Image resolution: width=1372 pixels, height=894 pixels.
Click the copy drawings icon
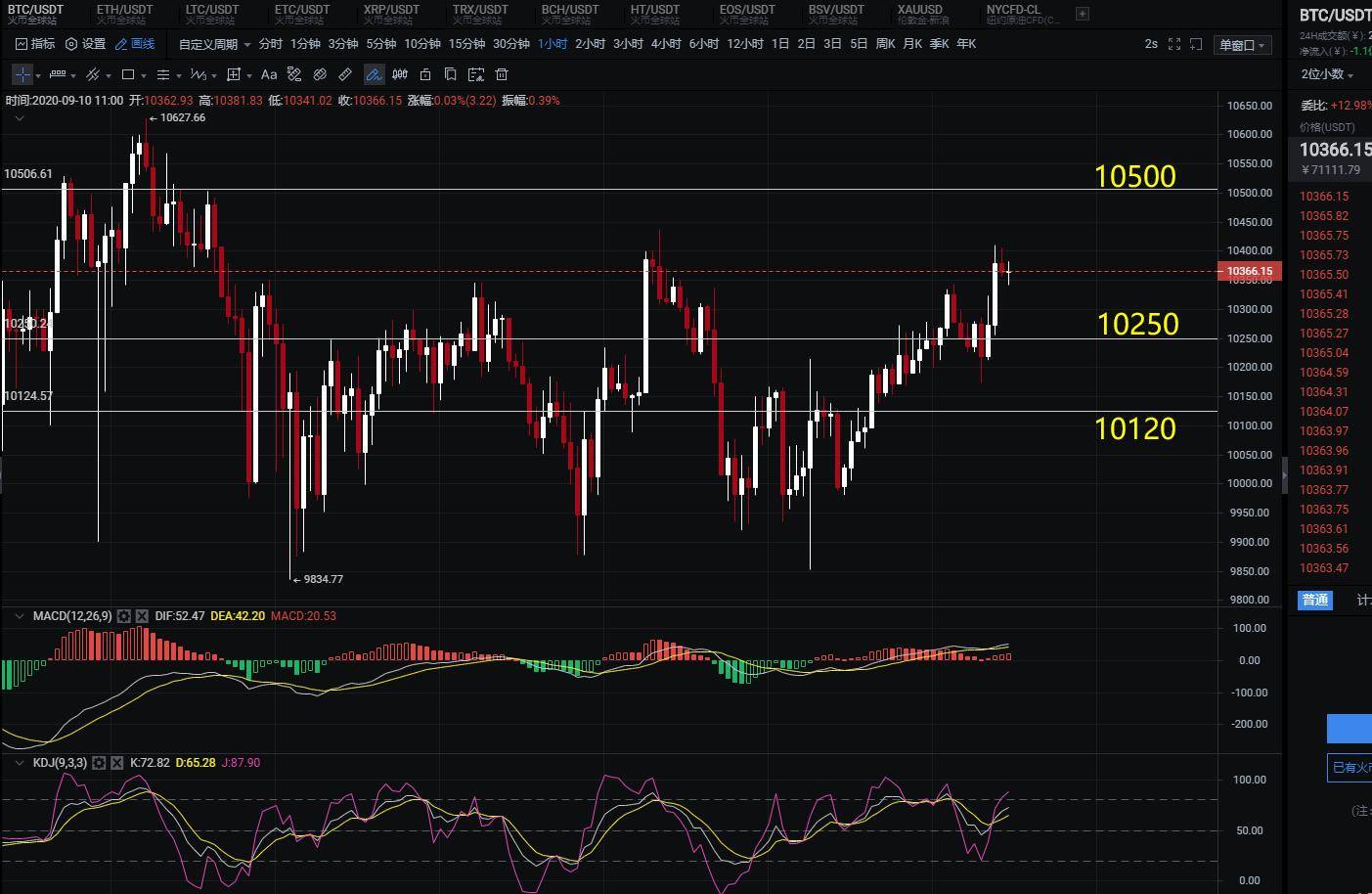(451, 74)
